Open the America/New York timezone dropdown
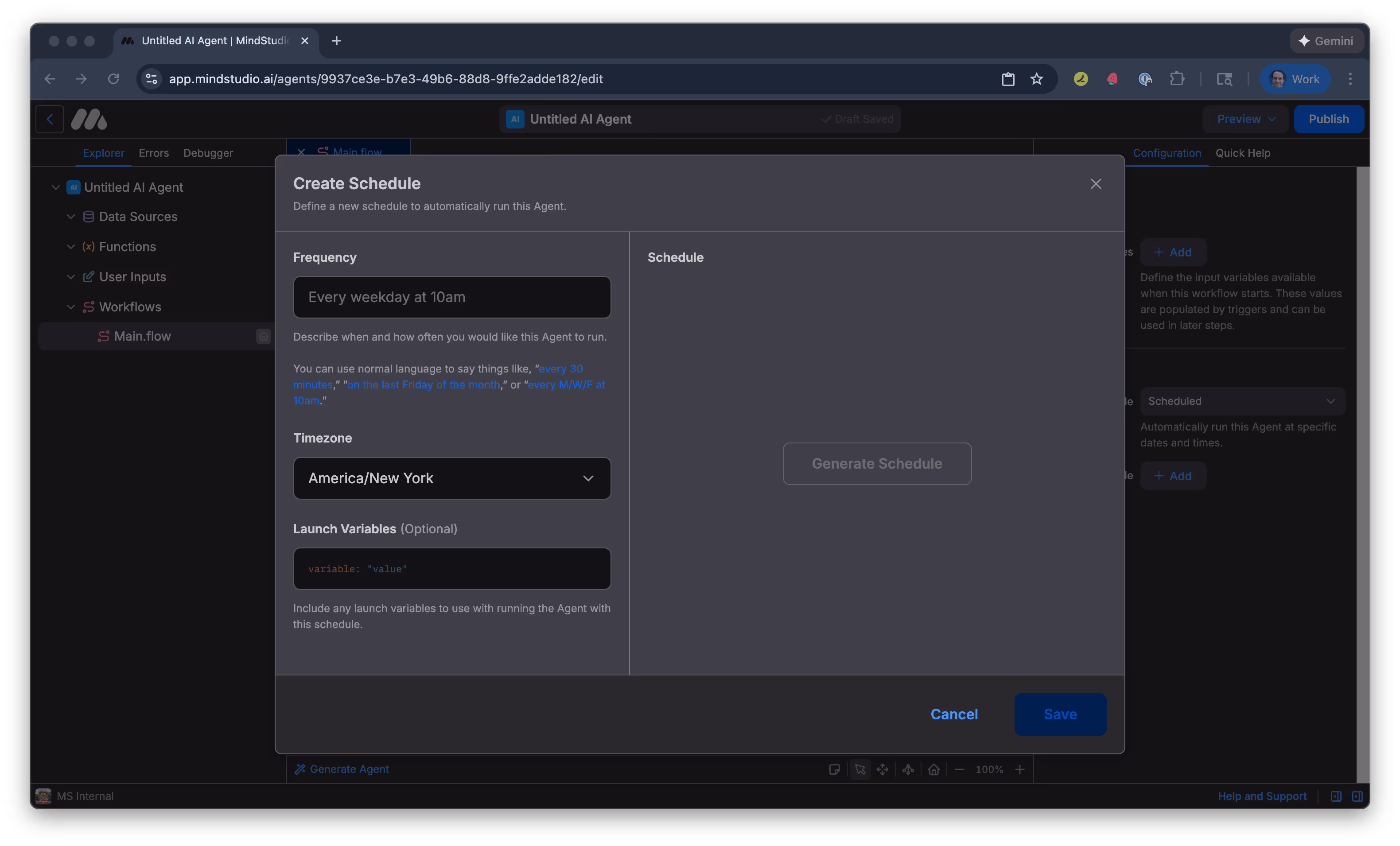1400x846 pixels. click(x=452, y=478)
